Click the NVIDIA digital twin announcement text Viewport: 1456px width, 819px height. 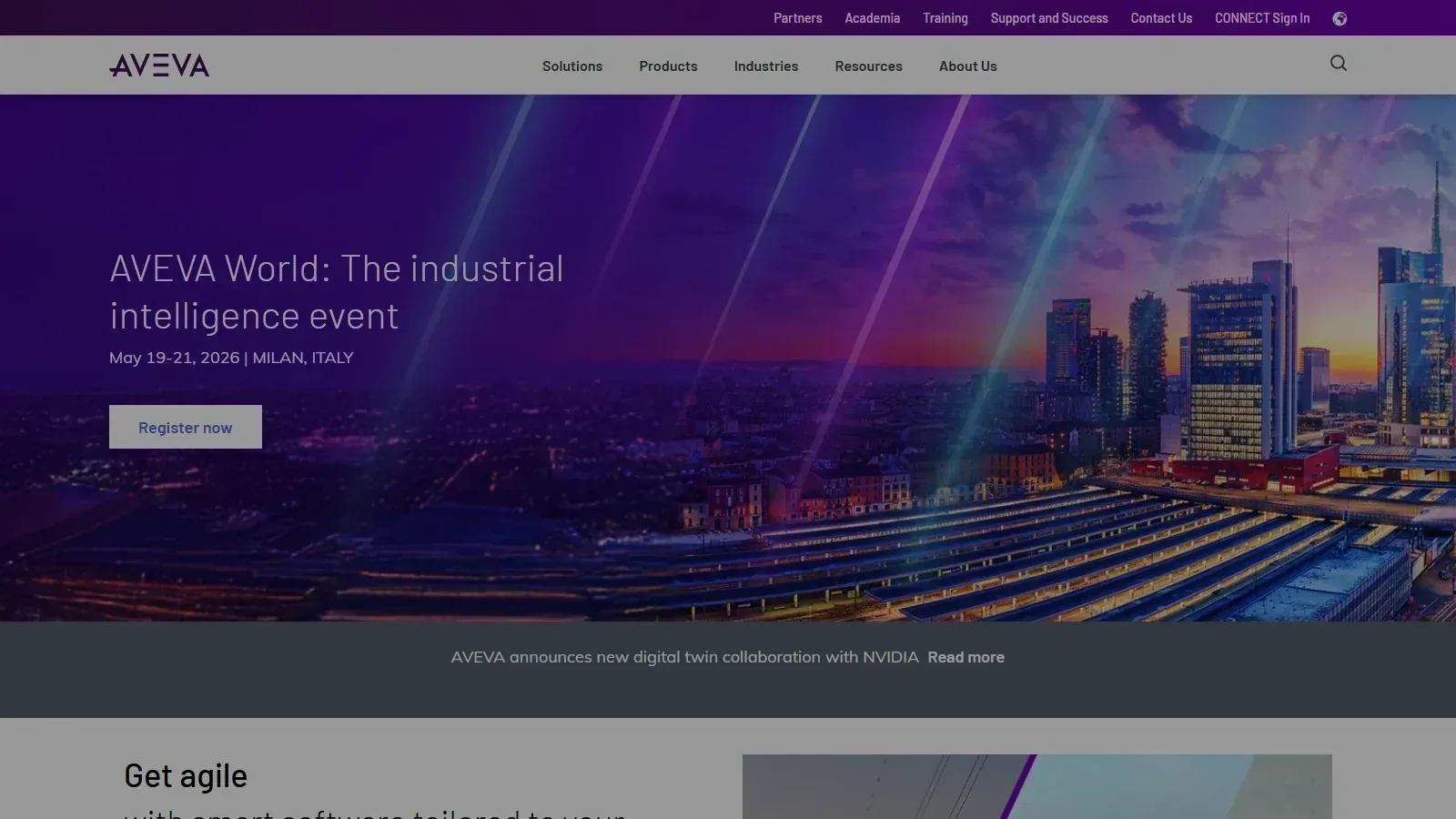tap(684, 657)
